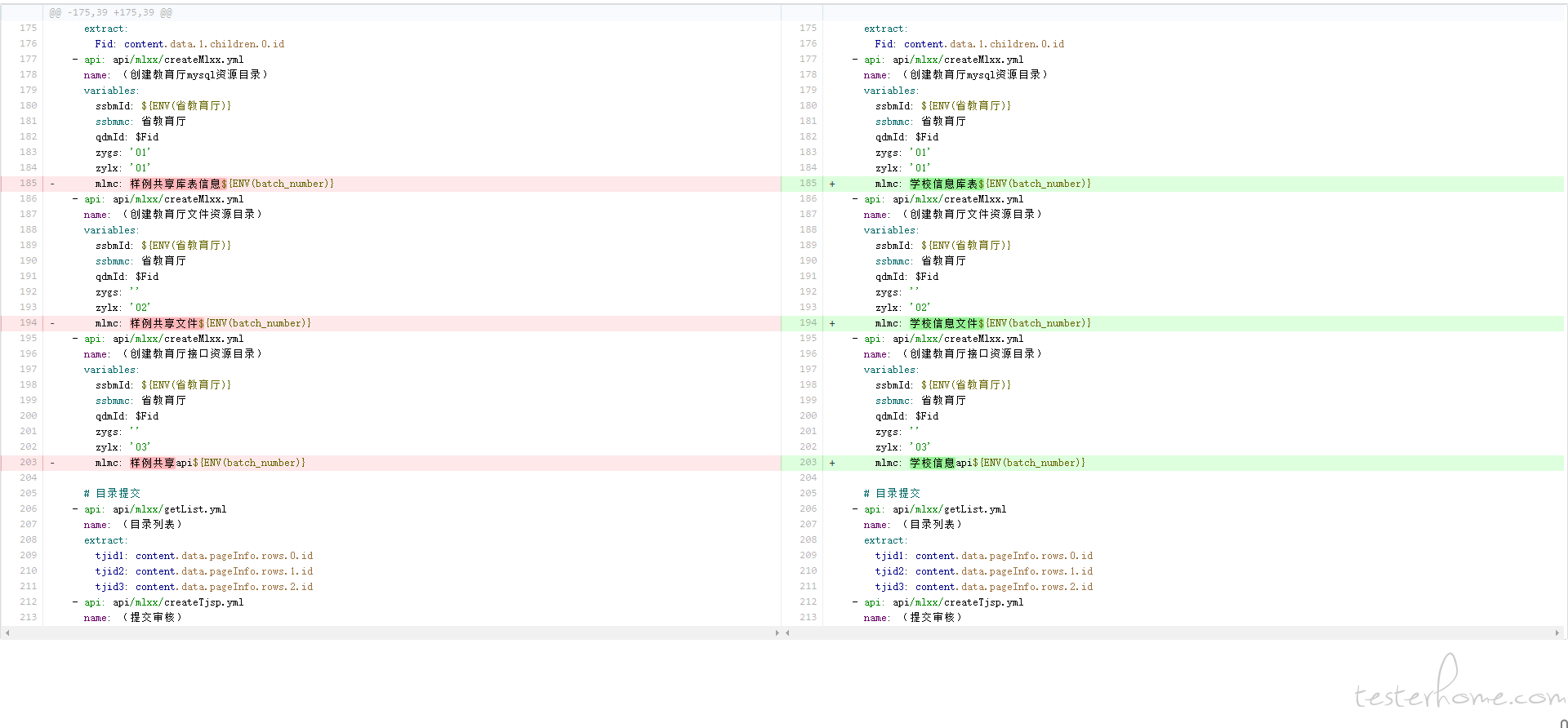Select line number 203 in the left pane
This screenshot has width=1568, height=728.
coord(29,463)
